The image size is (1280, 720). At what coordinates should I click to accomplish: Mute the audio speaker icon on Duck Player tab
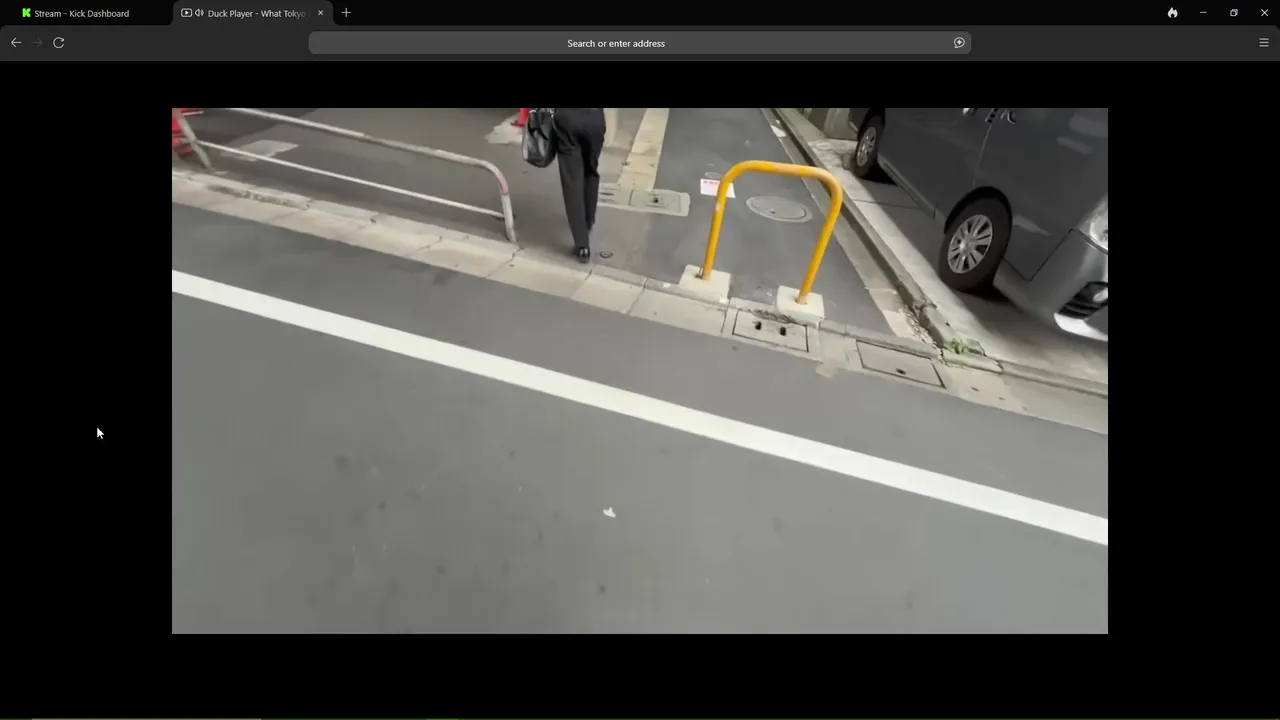click(199, 13)
